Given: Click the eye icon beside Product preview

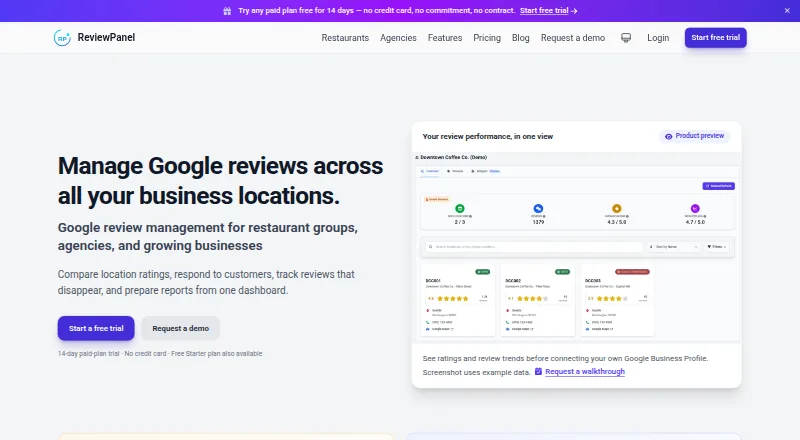Looking at the screenshot, I should 668,136.
